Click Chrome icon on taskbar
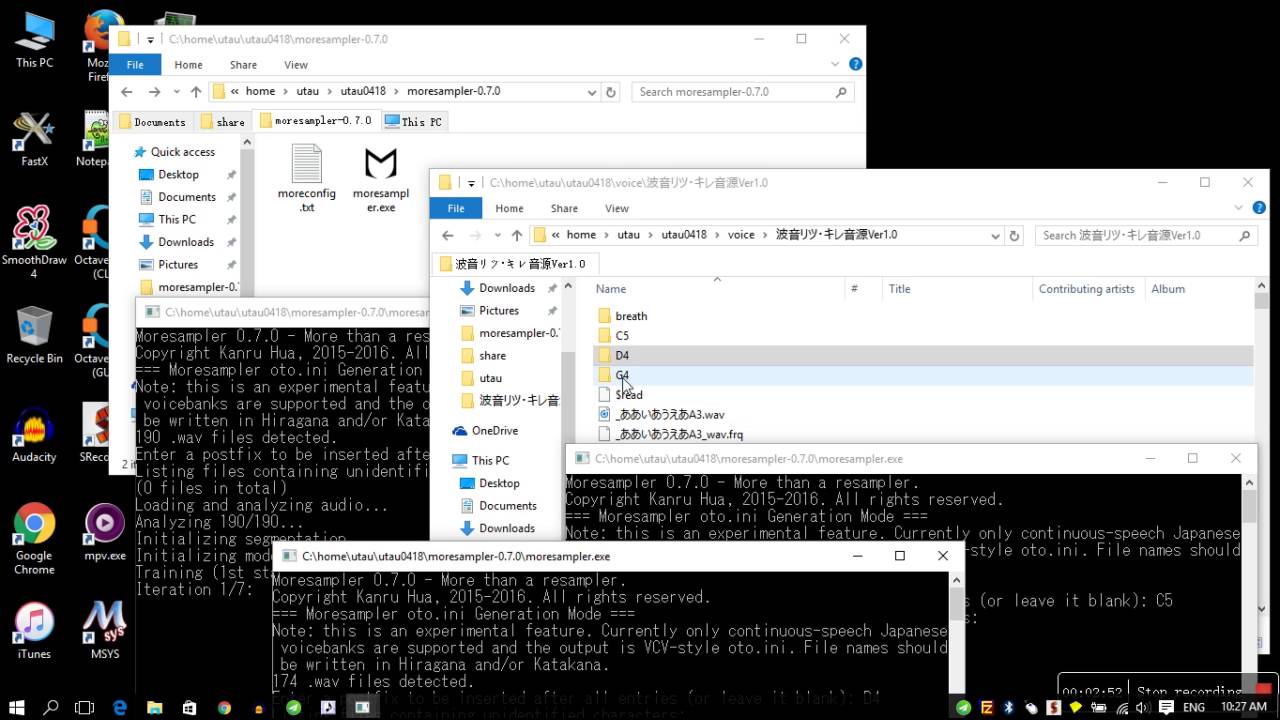 224,707
